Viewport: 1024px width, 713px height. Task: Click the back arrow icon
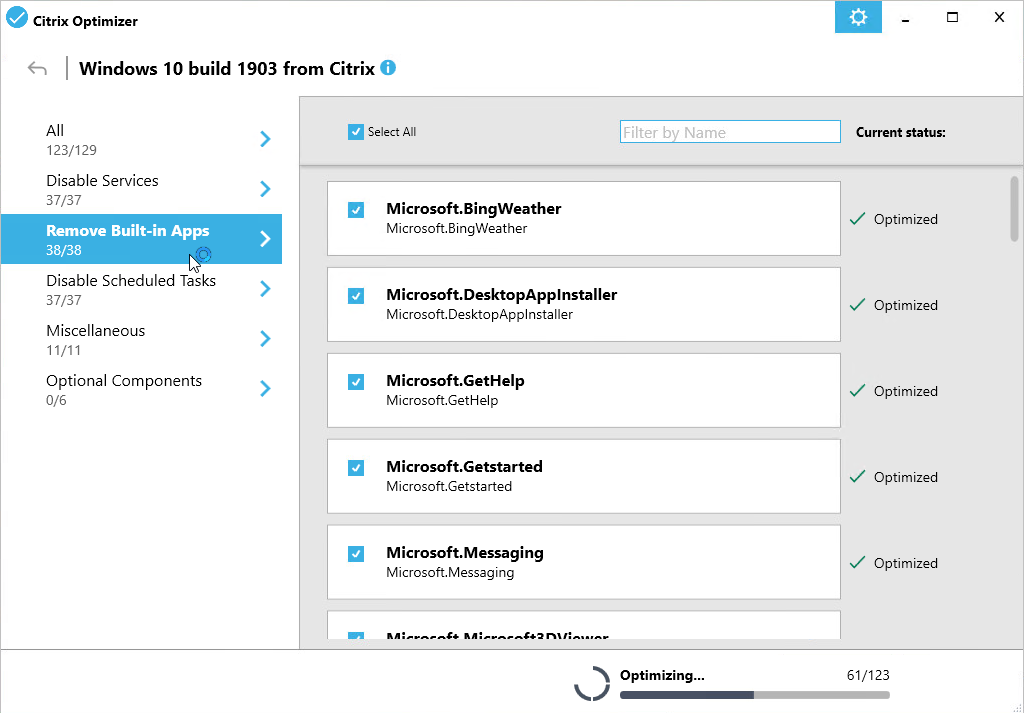pyautogui.click(x=37, y=69)
